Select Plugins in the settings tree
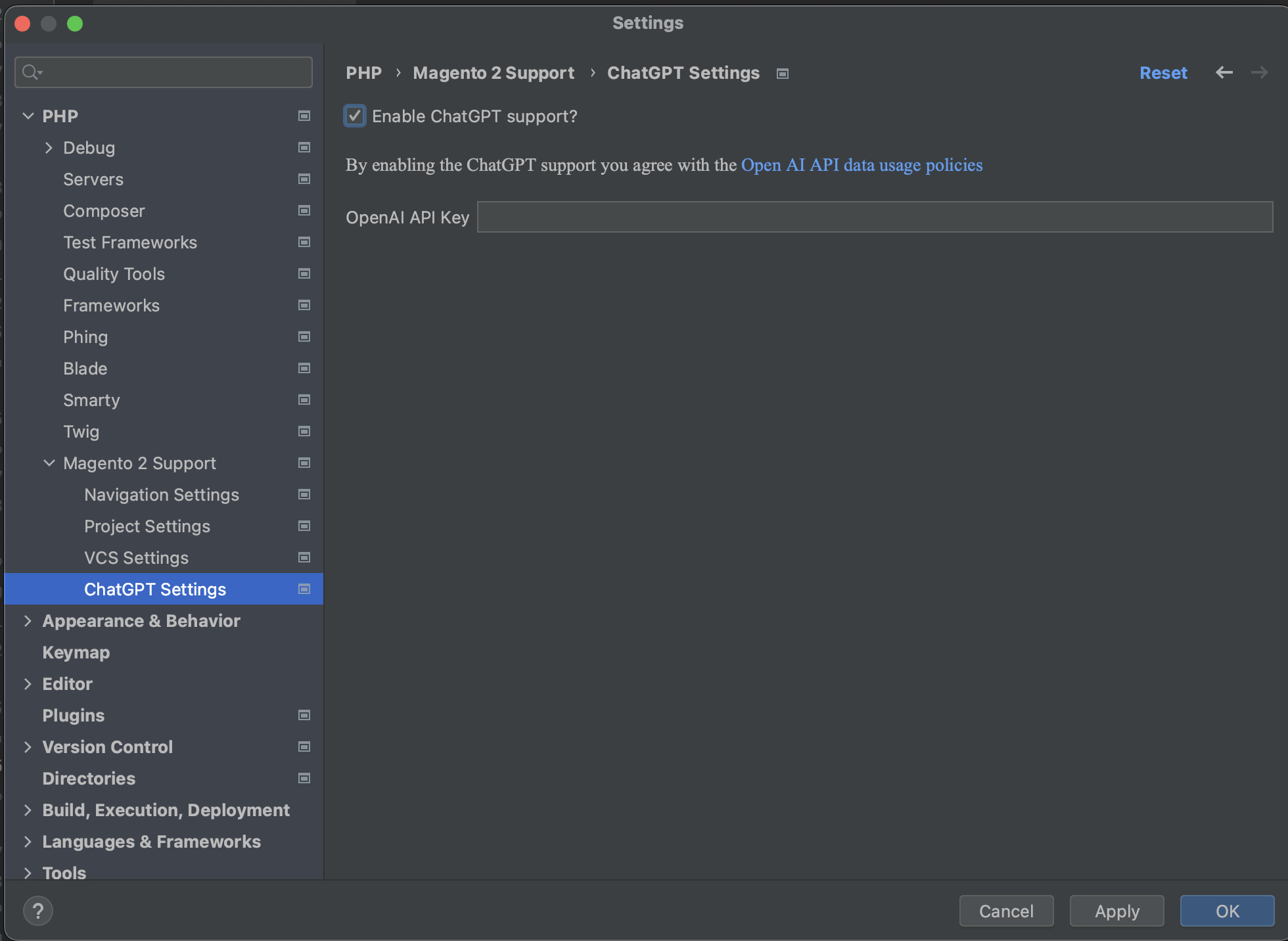The width and height of the screenshot is (1288, 941). 74,716
